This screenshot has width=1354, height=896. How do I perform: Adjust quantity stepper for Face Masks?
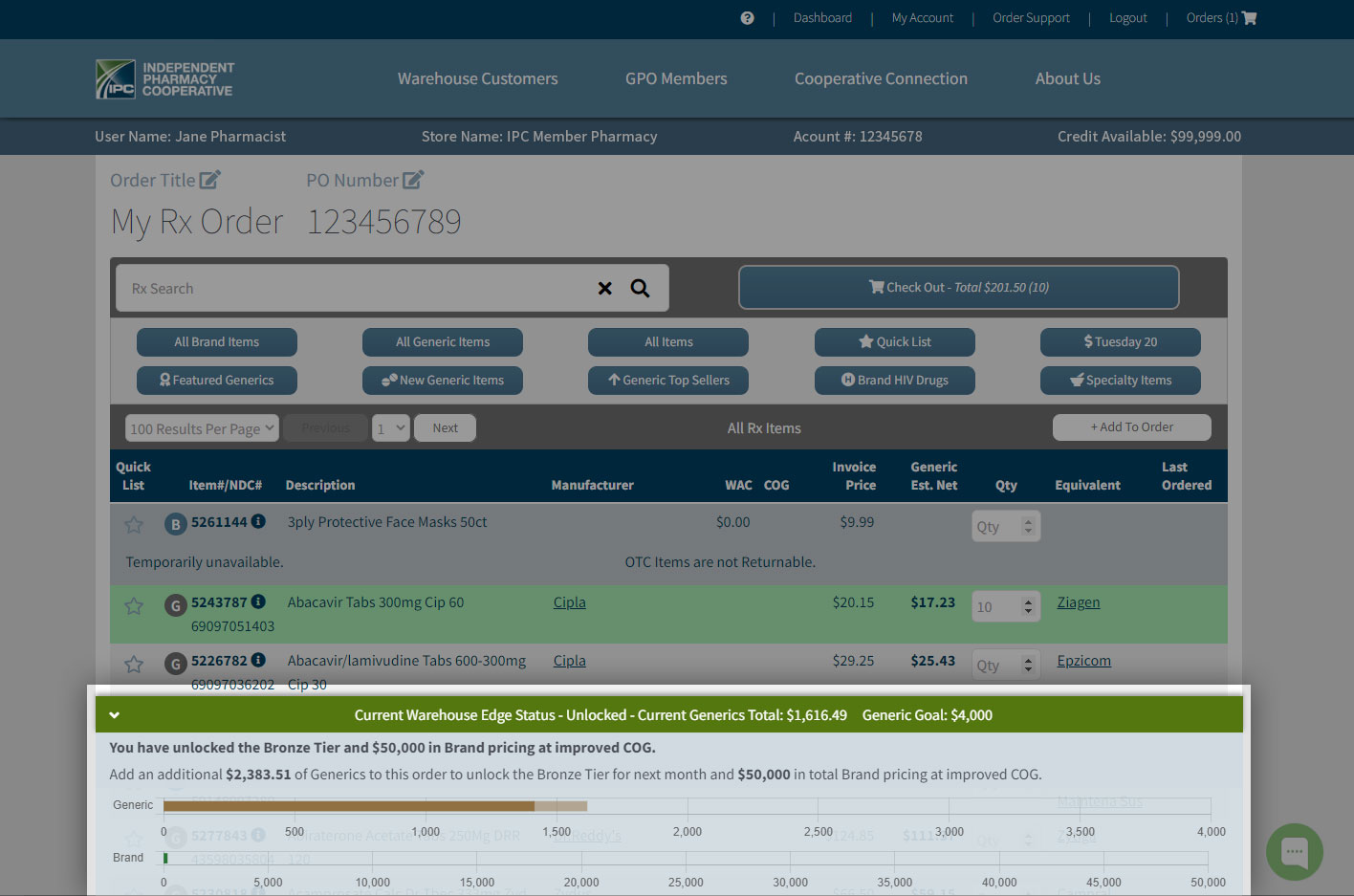point(1028,526)
